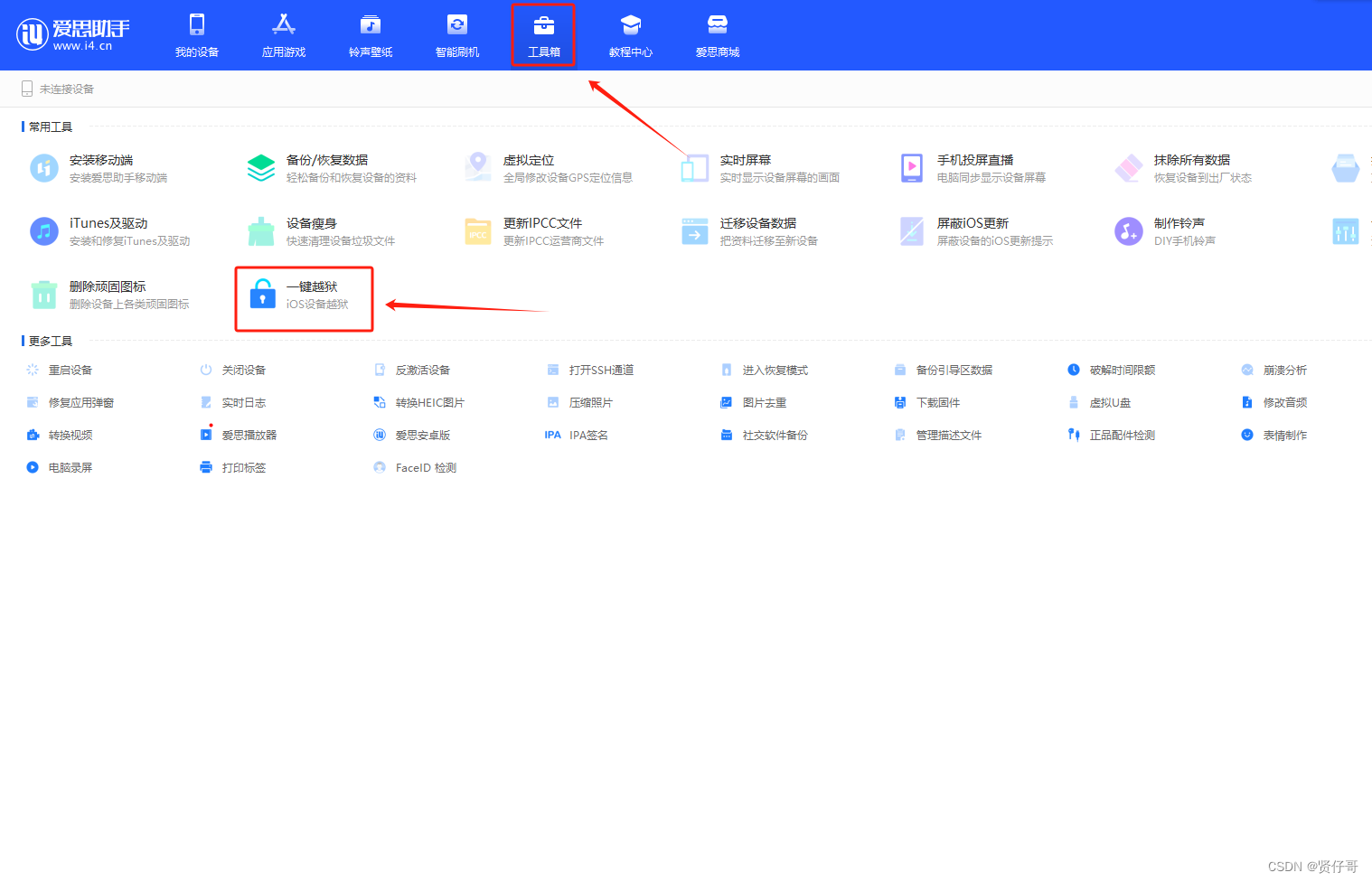
Task: Click 打开SSH通道 tool
Action: 591,370
